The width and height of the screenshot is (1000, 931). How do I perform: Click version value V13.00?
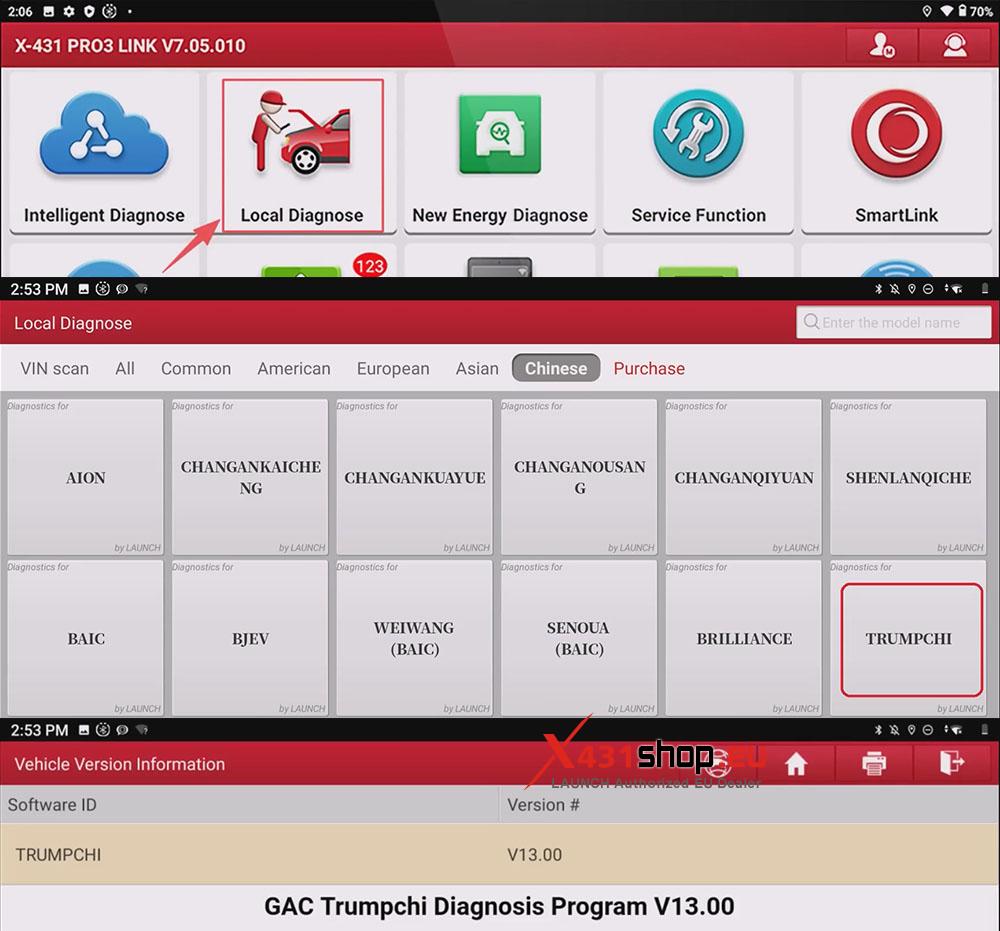click(534, 854)
